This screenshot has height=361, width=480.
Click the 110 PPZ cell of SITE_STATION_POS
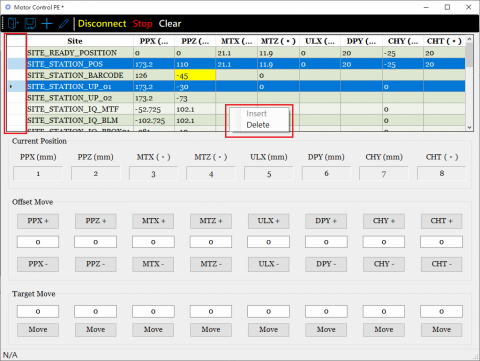pyautogui.click(x=195, y=64)
